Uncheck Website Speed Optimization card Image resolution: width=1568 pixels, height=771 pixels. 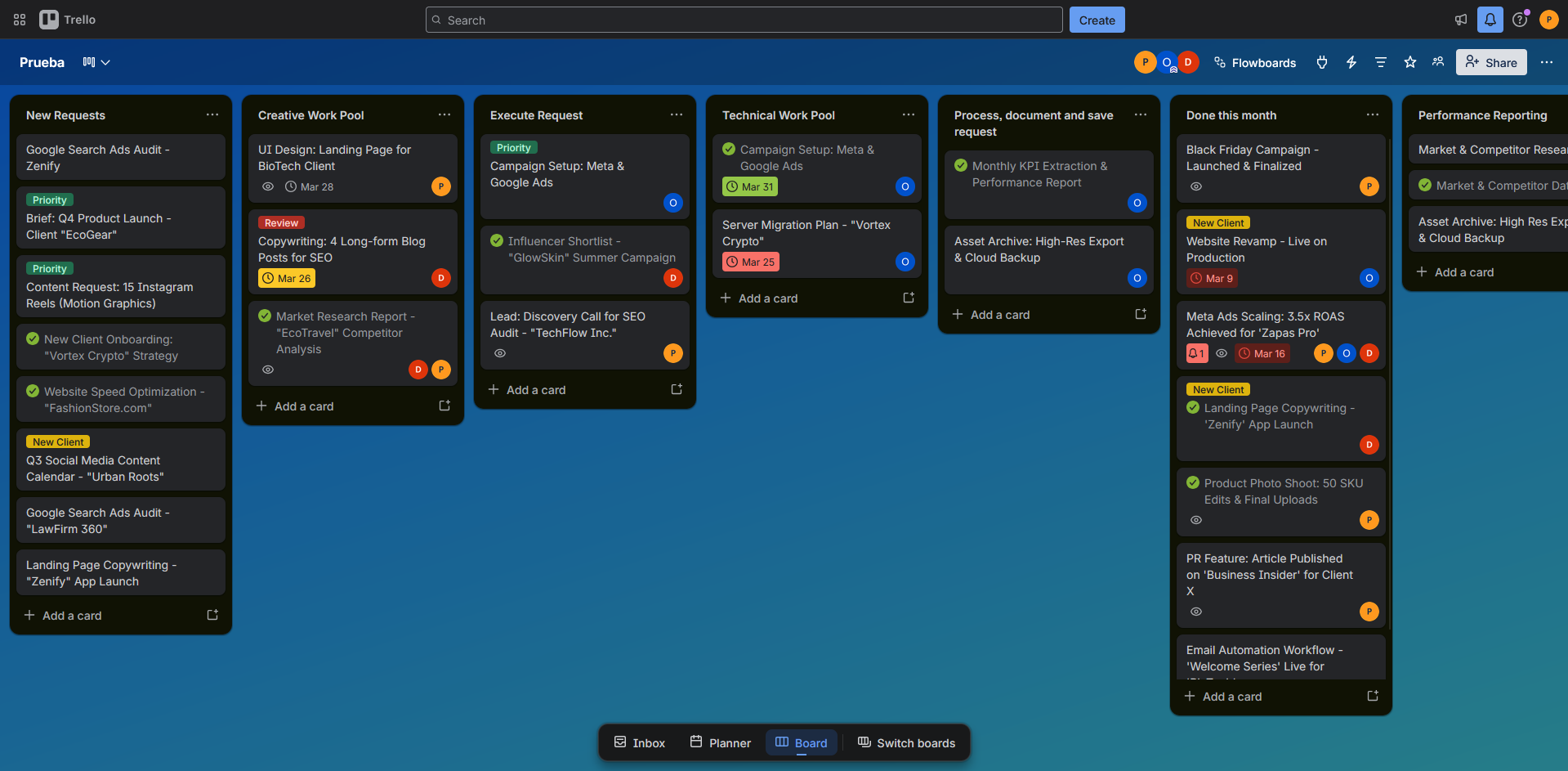click(x=33, y=391)
